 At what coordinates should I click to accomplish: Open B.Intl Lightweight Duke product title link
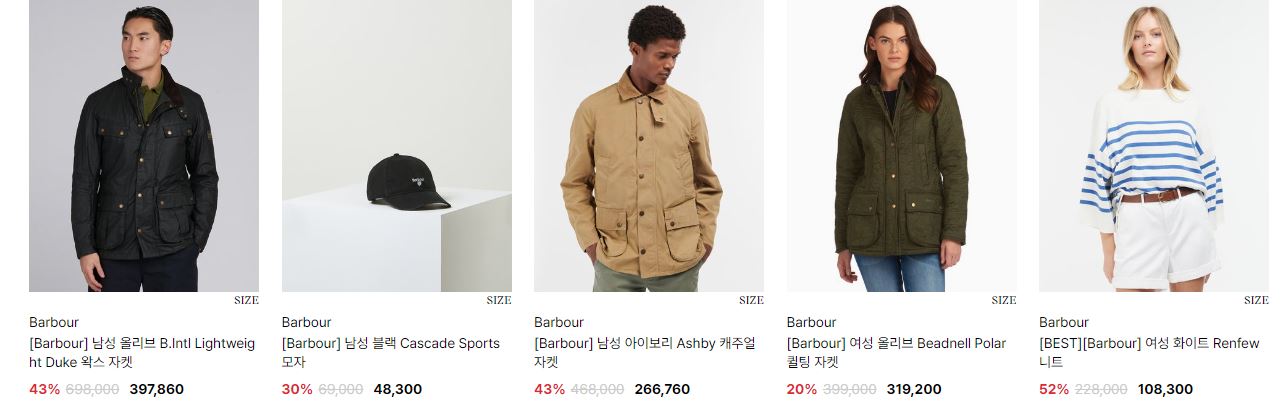142,353
